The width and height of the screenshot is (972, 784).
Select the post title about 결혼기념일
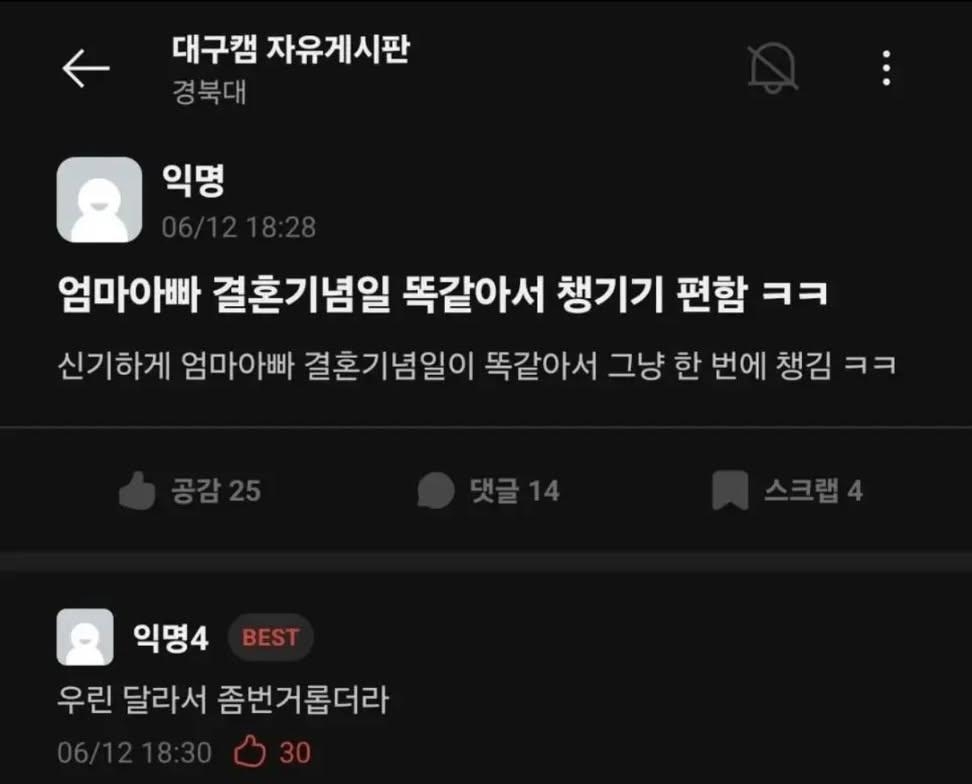click(443, 294)
